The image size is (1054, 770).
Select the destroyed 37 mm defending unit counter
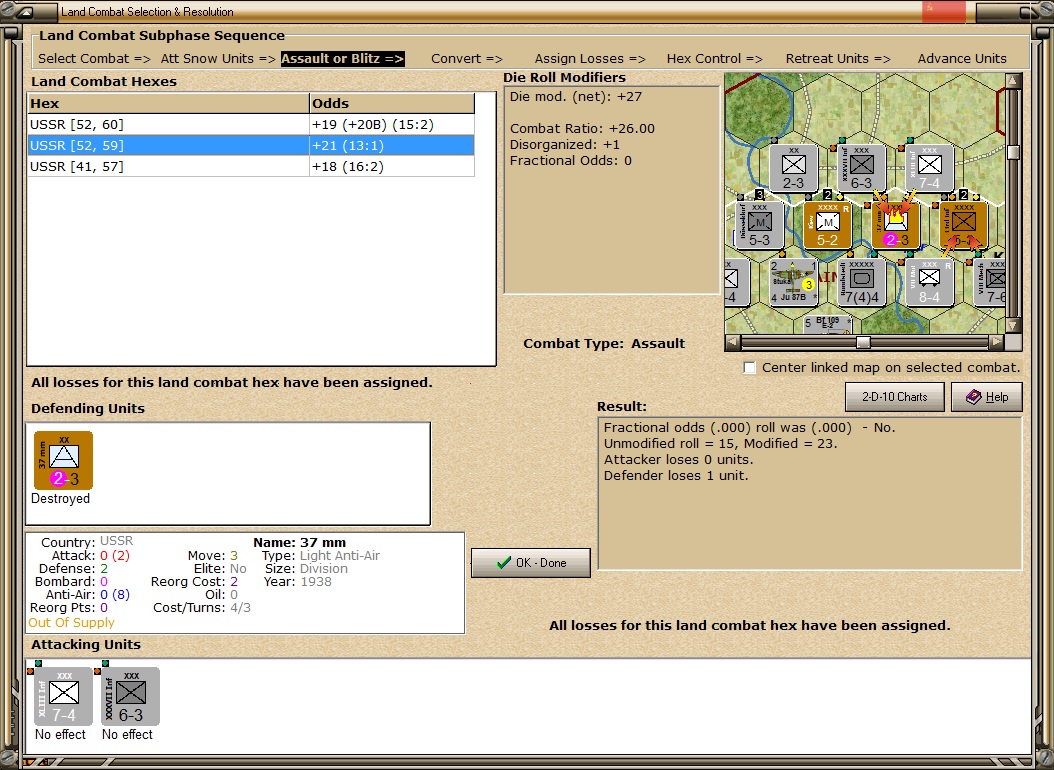63,460
